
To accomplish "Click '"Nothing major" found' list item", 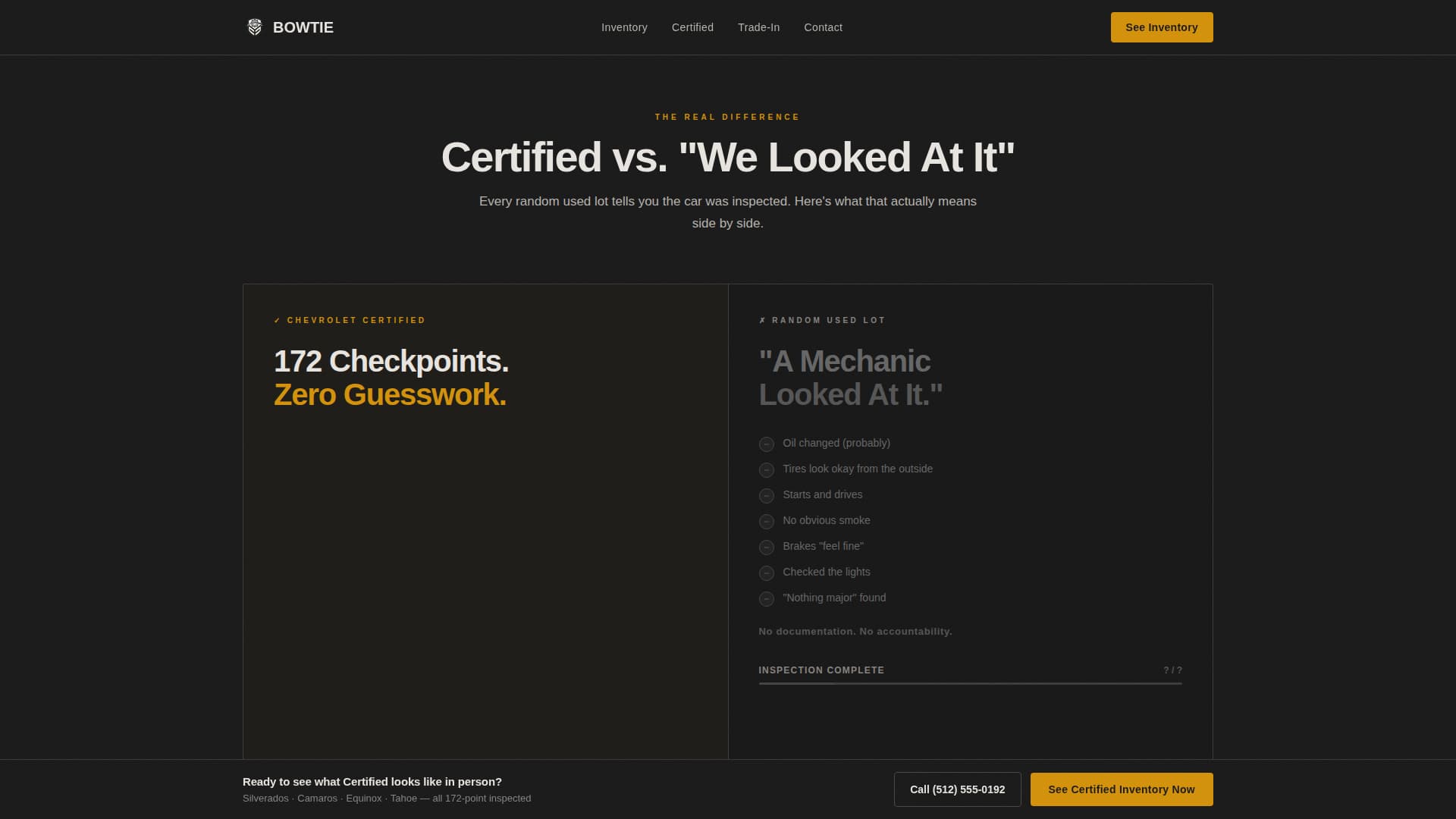I will 834,598.
